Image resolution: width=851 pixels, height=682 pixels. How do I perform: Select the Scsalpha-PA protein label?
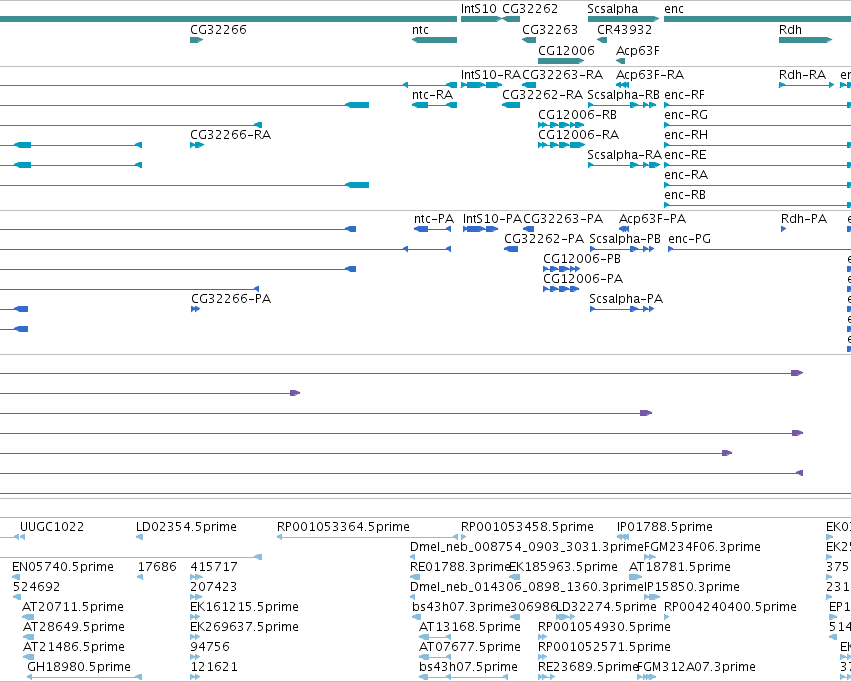click(x=626, y=299)
